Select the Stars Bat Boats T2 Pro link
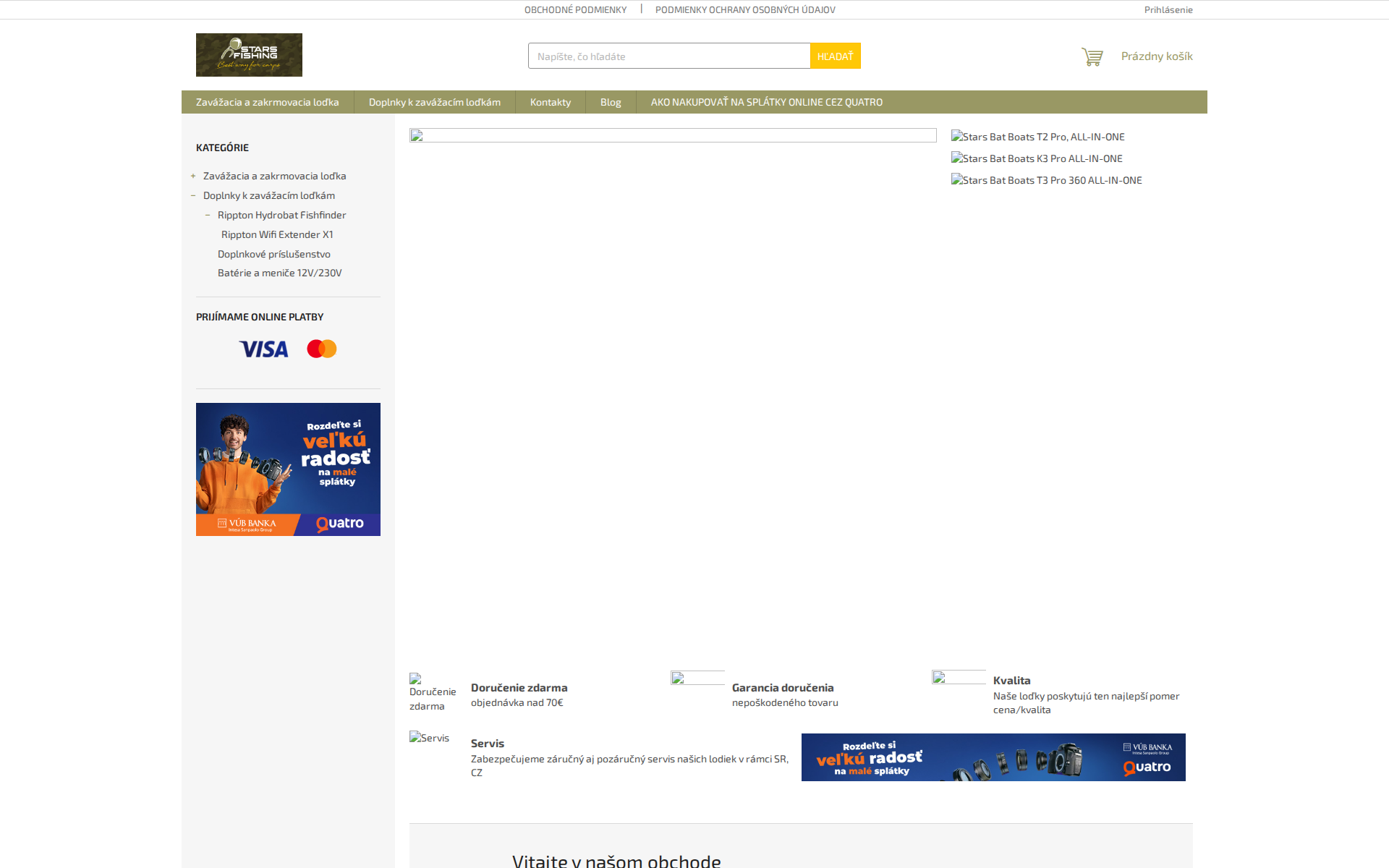This screenshot has width=1389, height=868. click(x=1038, y=137)
